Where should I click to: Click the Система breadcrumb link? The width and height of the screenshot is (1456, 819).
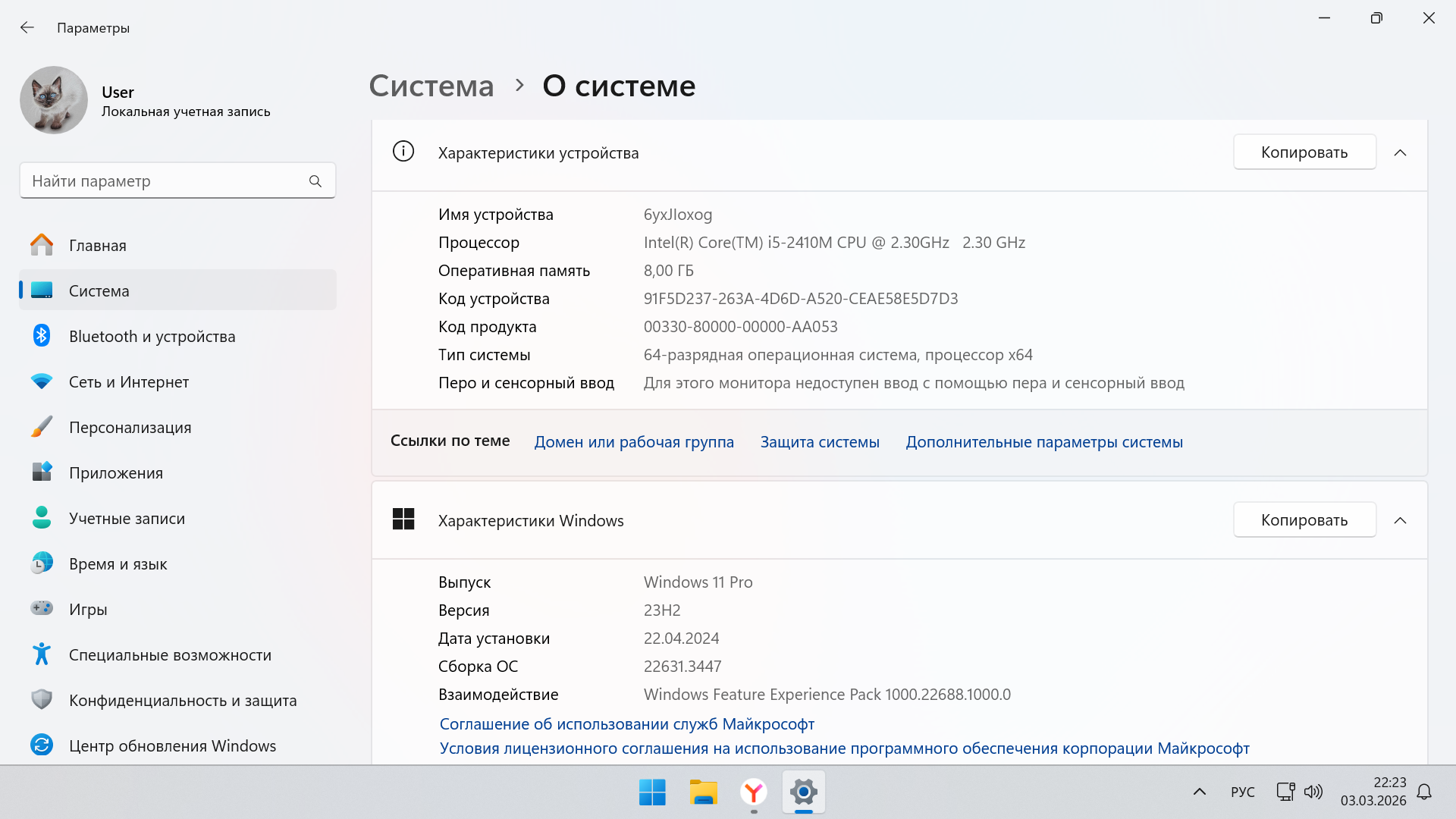click(431, 86)
